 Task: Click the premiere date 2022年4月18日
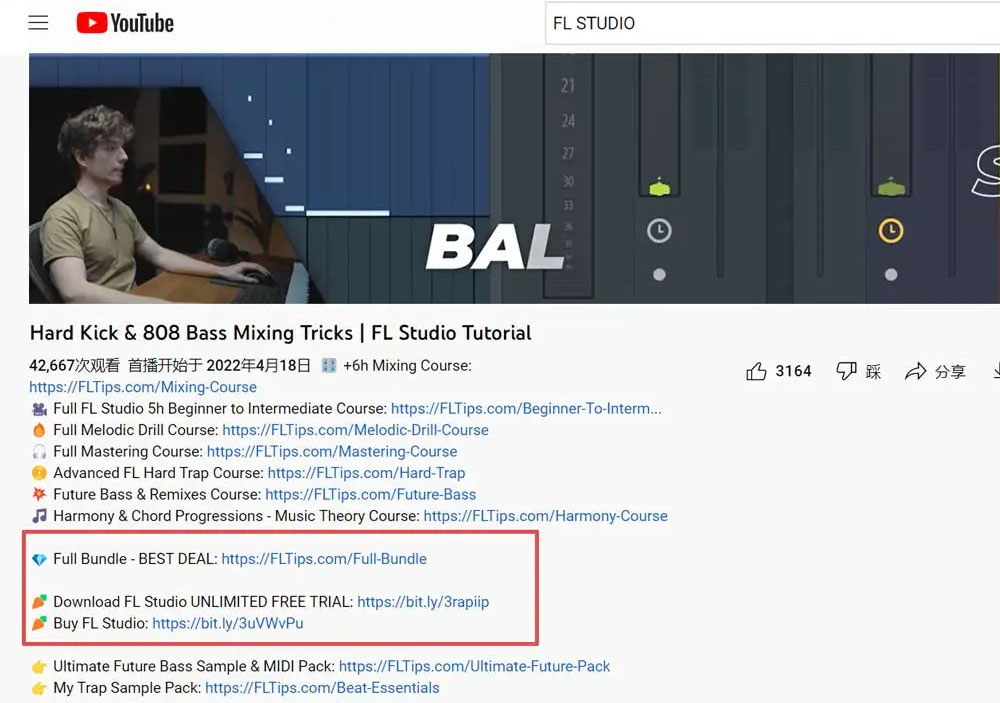click(x=258, y=366)
